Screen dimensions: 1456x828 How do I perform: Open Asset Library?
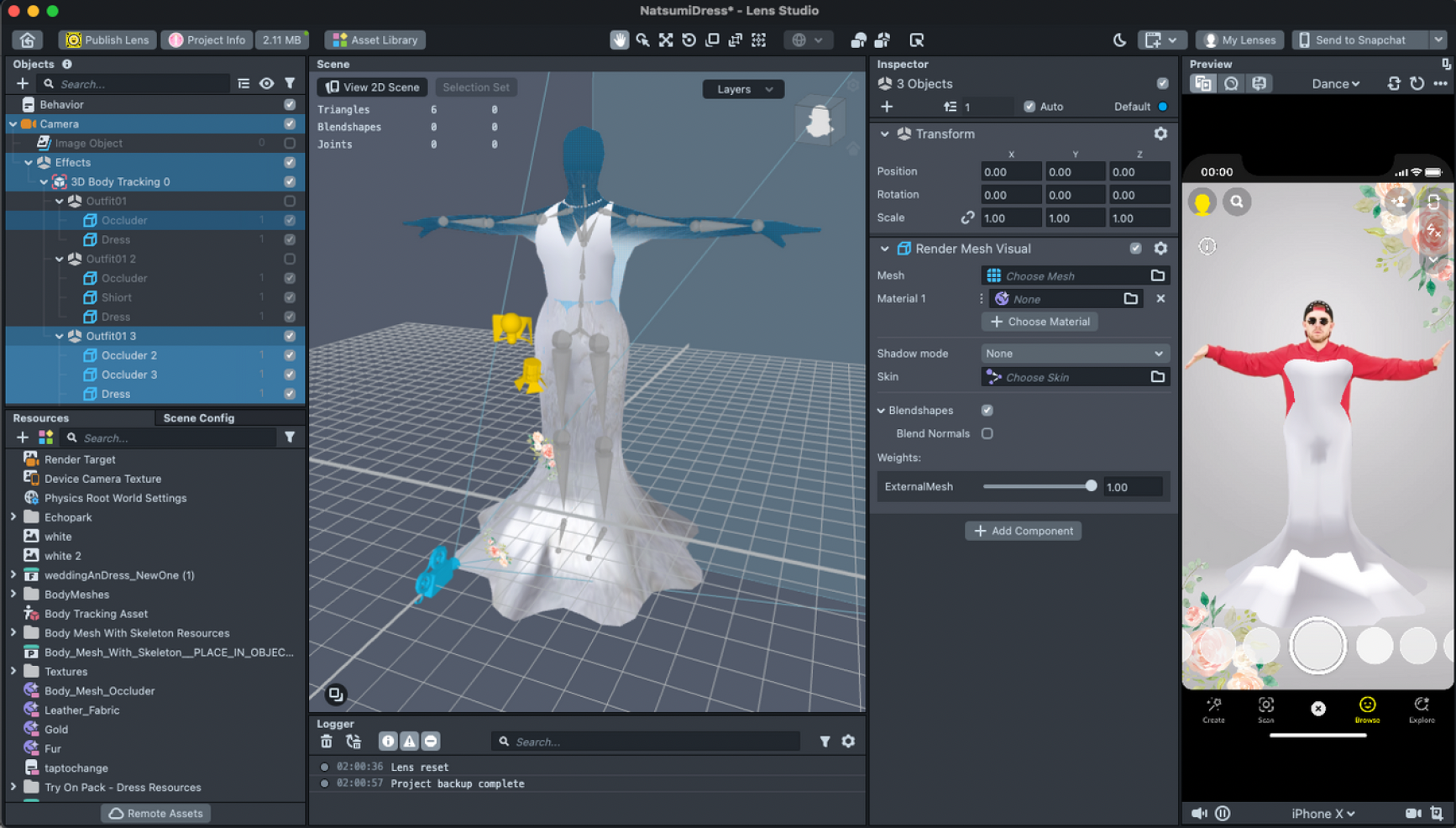[375, 39]
